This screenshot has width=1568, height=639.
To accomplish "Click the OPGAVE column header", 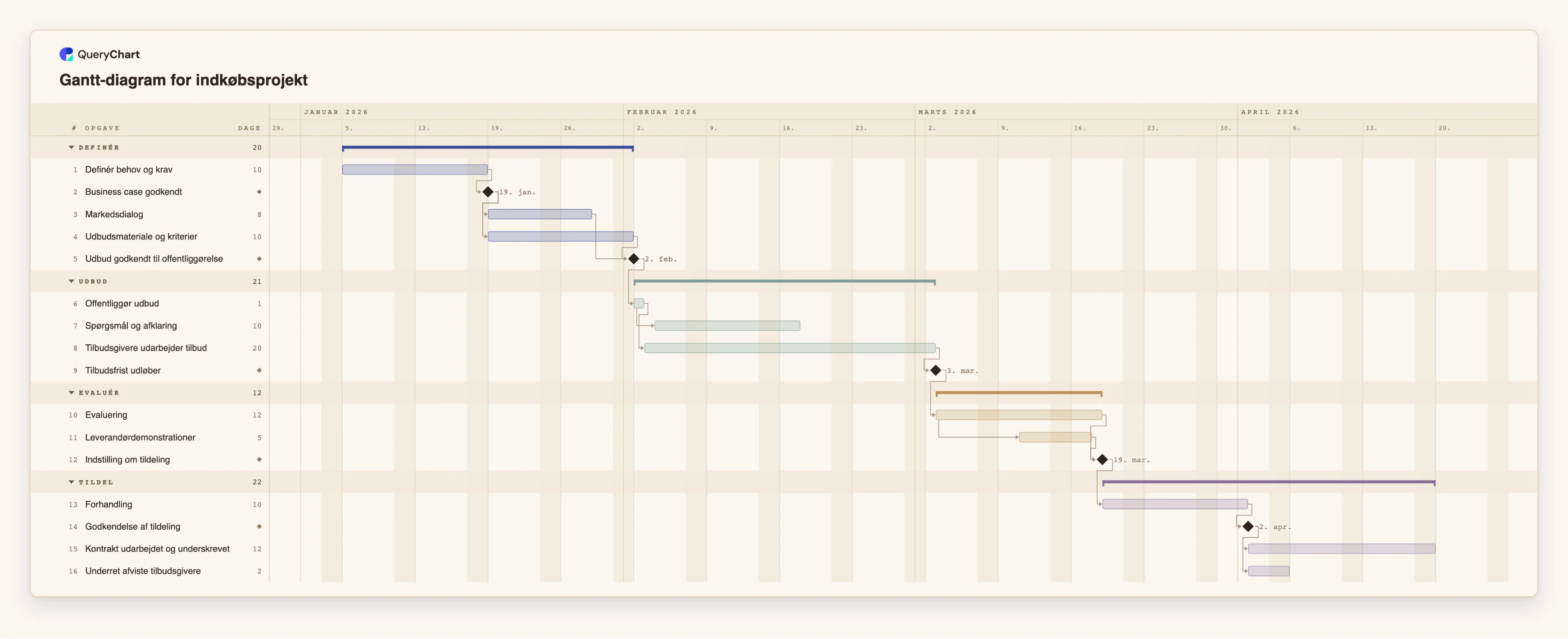I will [x=102, y=128].
